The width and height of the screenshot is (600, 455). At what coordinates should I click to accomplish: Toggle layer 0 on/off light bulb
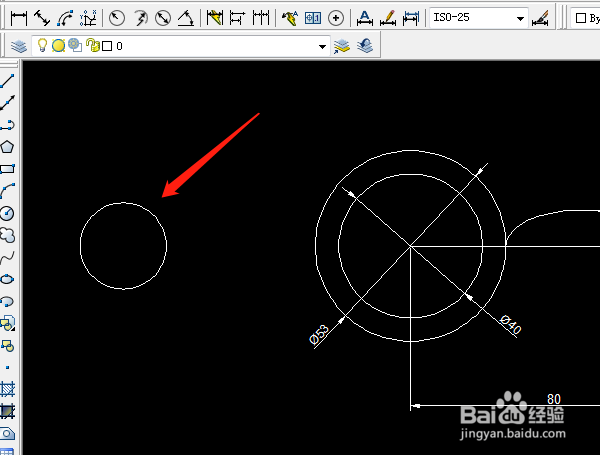[42, 46]
